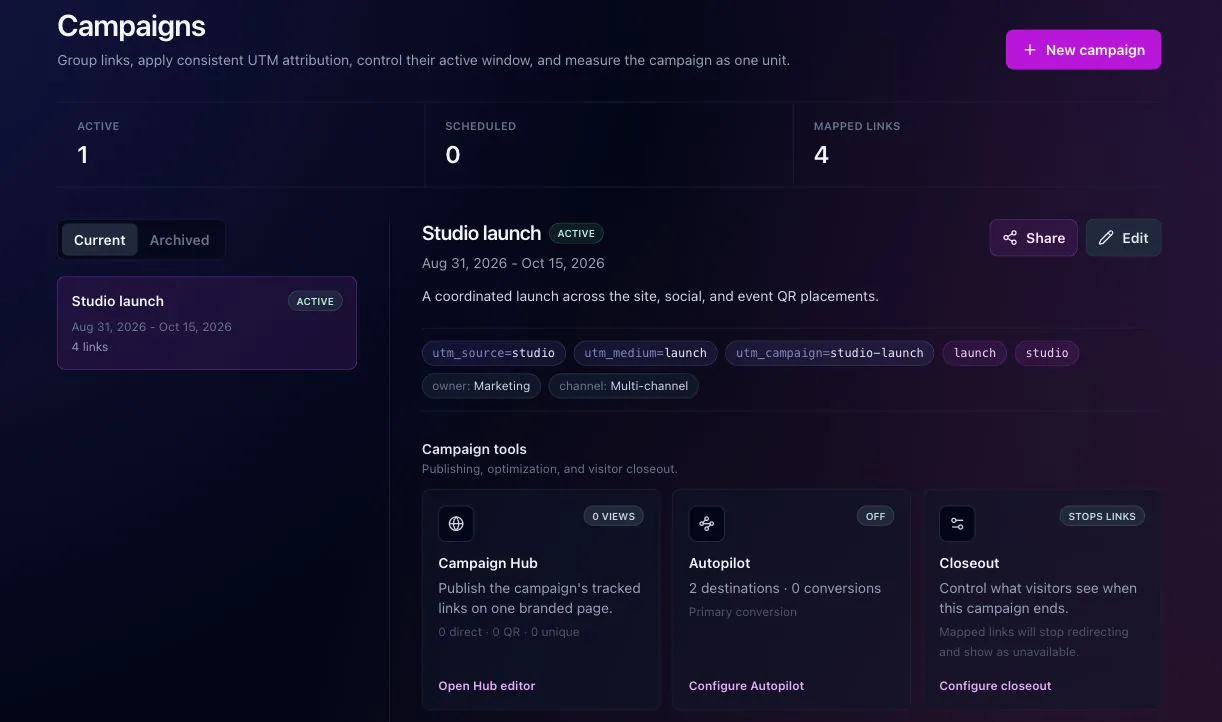
Task: Click the launch tag chip
Action: 975,353
